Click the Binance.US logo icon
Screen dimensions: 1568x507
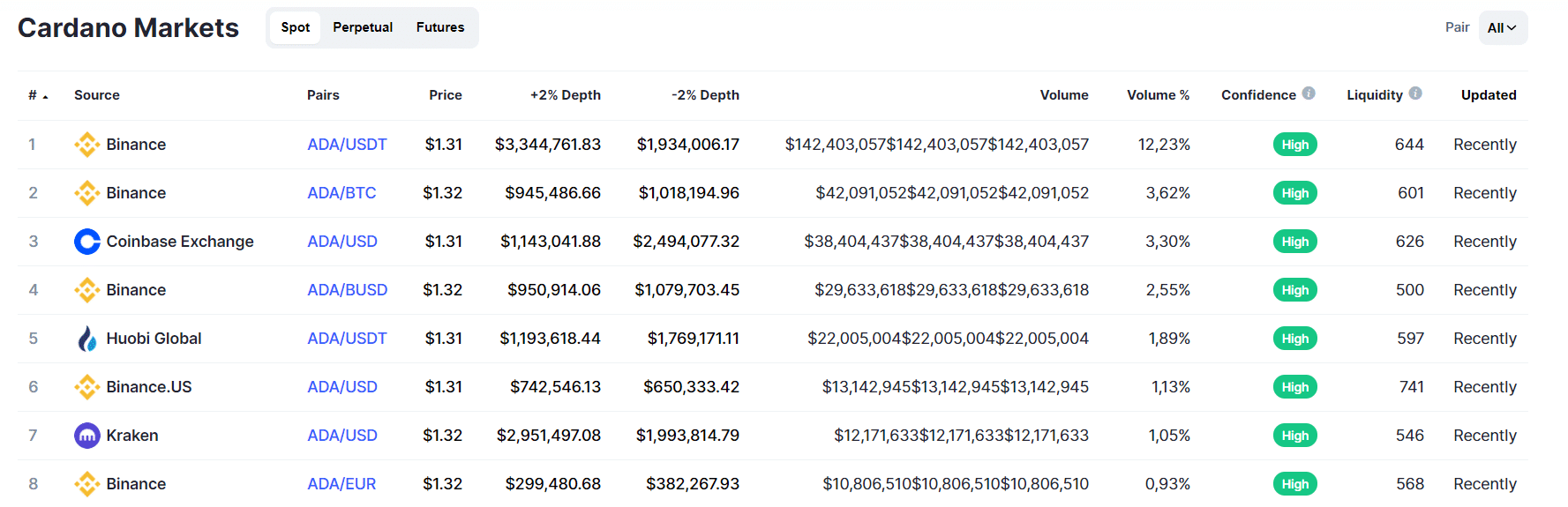click(86, 387)
